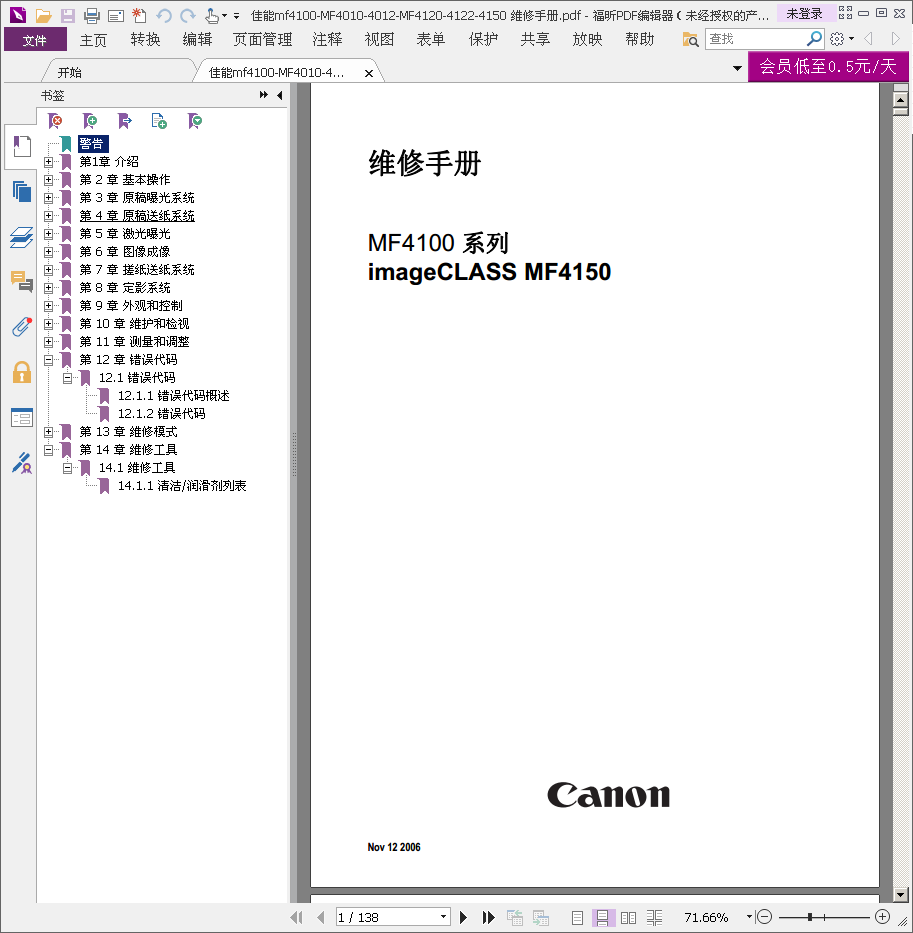Click the Redo arrow icon

[x=187, y=15]
